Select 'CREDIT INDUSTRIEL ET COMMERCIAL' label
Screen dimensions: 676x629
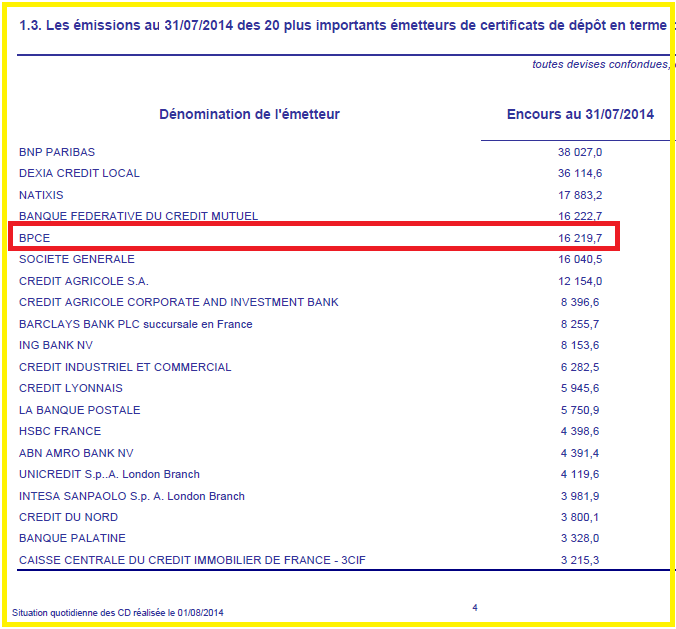(x=125, y=367)
